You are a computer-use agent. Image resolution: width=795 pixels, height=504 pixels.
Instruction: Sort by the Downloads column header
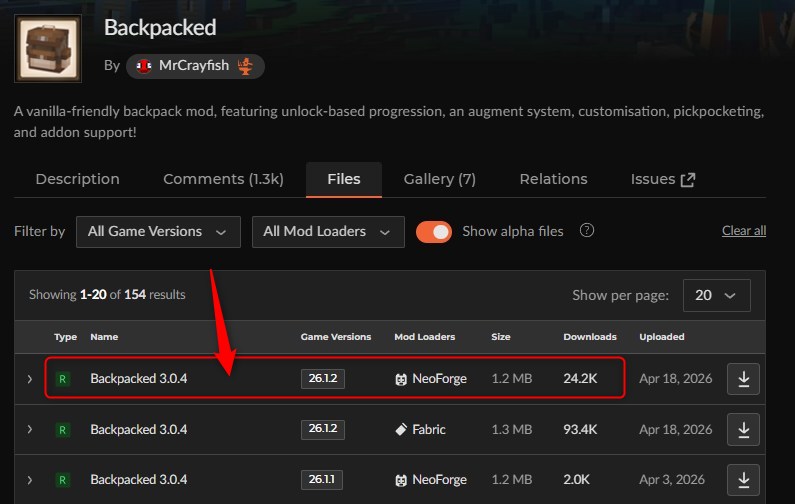[x=590, y=337]
